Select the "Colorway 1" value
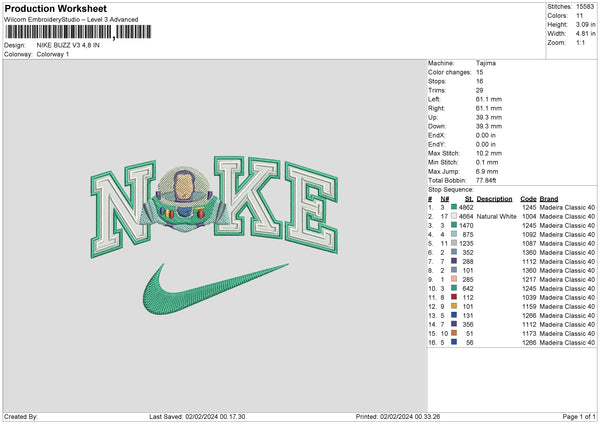600x424 pixels. tap(53, 54)
